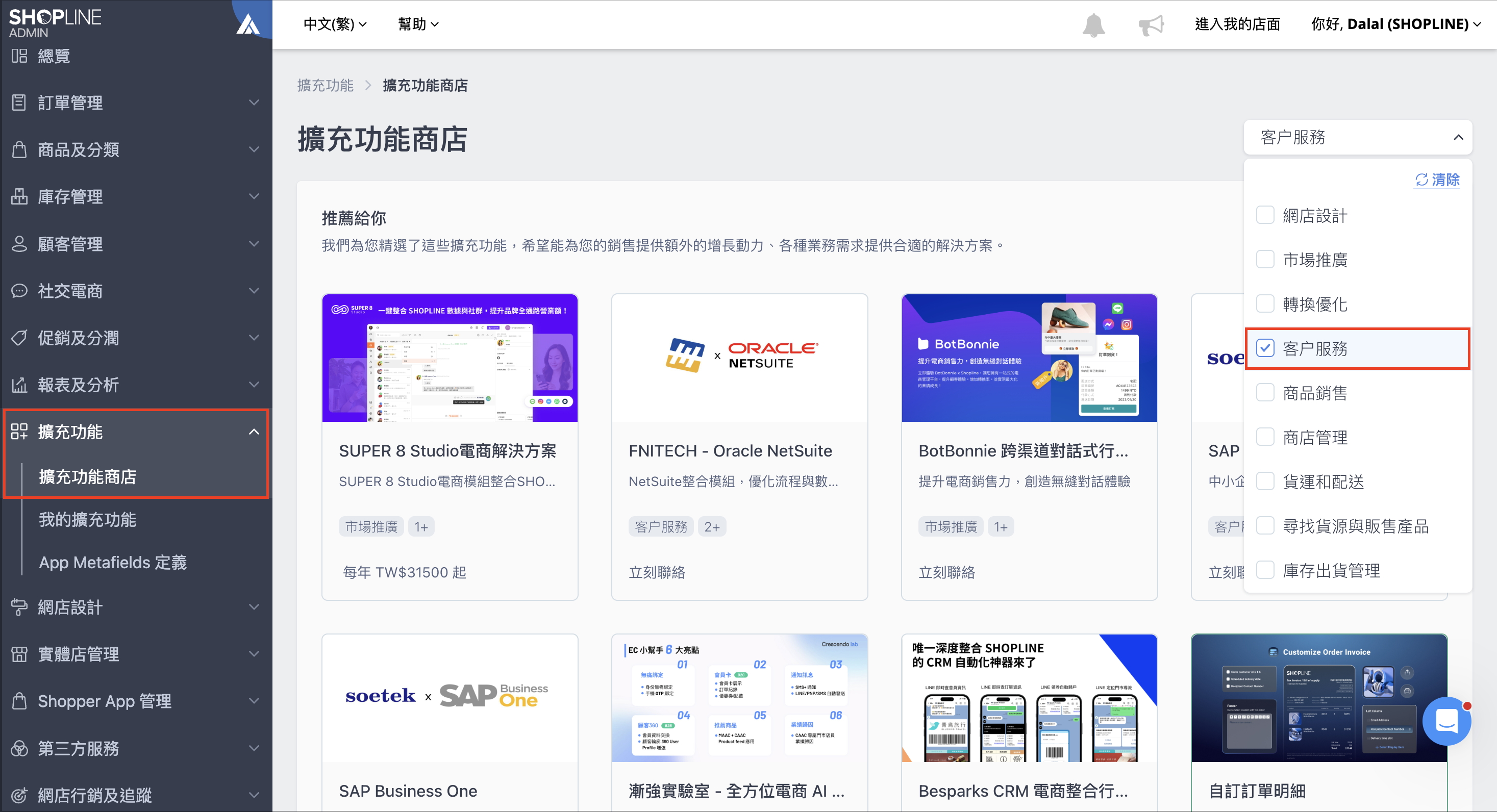Open the announcements megaphone icon
This screenshot has width=1497, height=812.
[1151, 25]
